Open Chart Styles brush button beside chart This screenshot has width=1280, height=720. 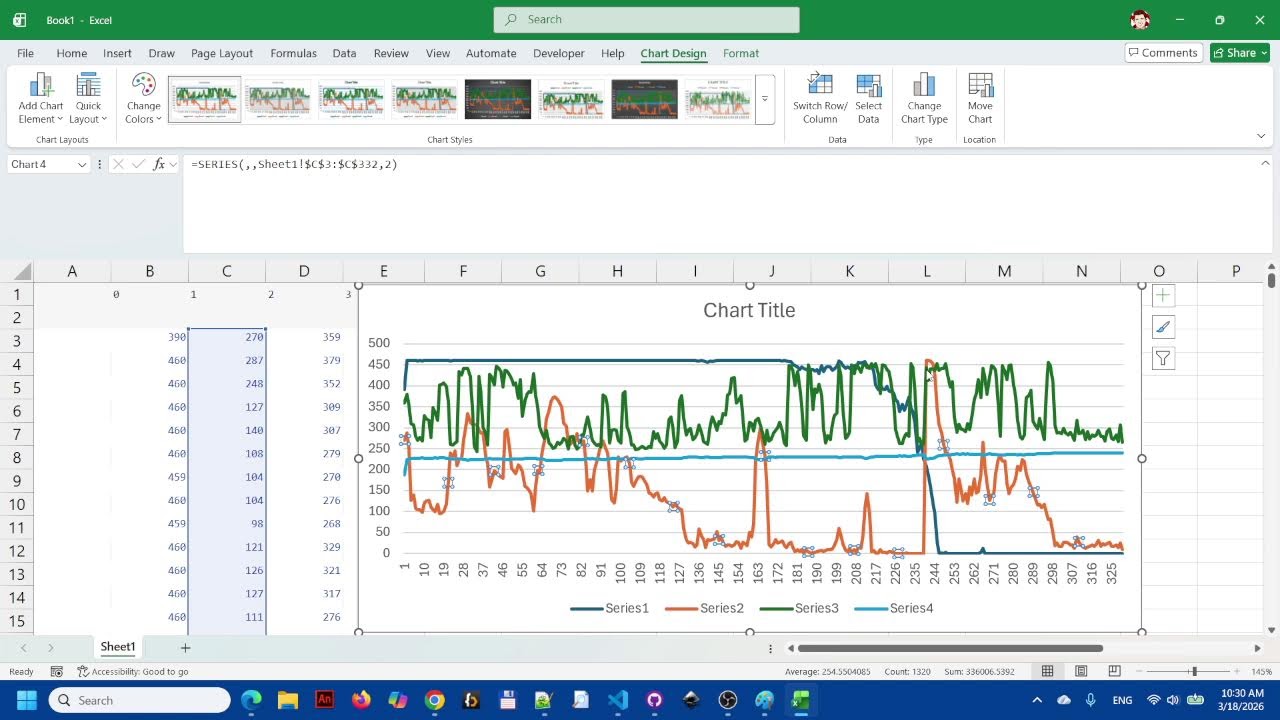1163,327
